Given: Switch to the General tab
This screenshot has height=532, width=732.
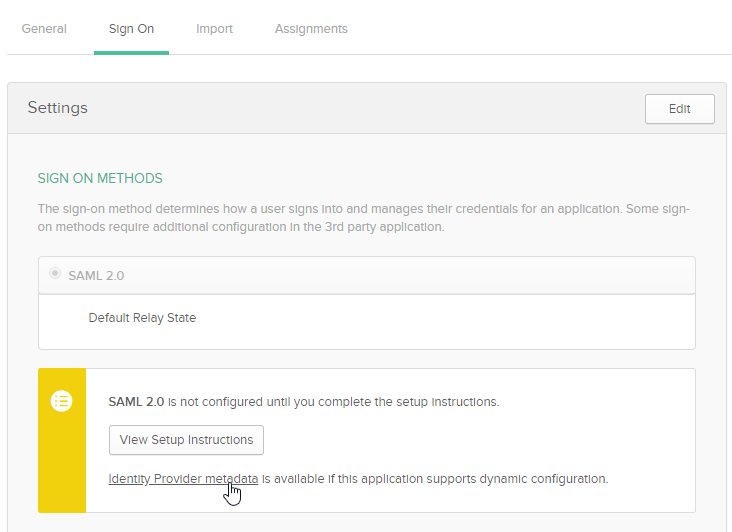Looking at the screenshot, I should [44, 29].
